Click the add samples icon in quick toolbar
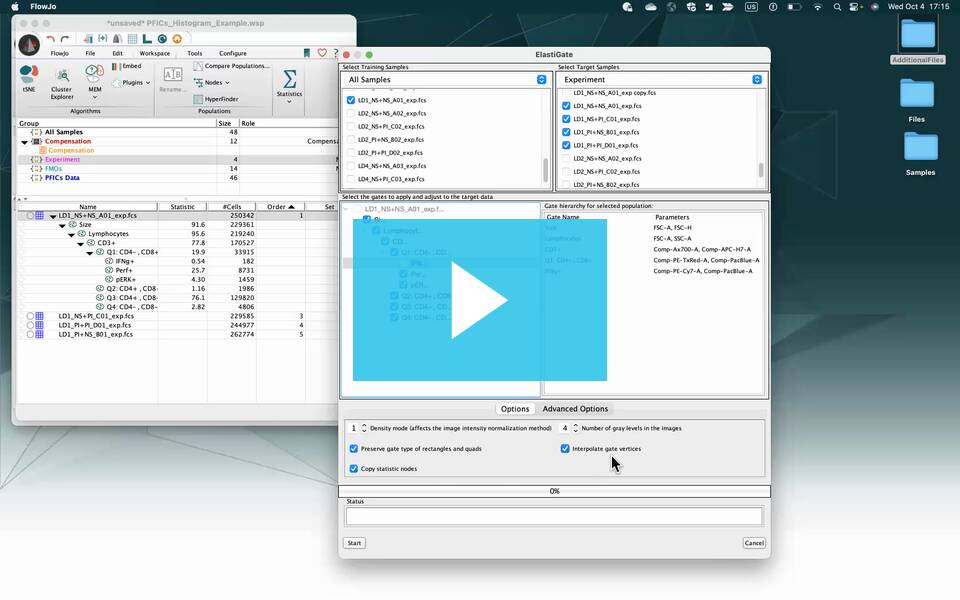This screenshot has height=600, width=960. click(x=88, y=39)
